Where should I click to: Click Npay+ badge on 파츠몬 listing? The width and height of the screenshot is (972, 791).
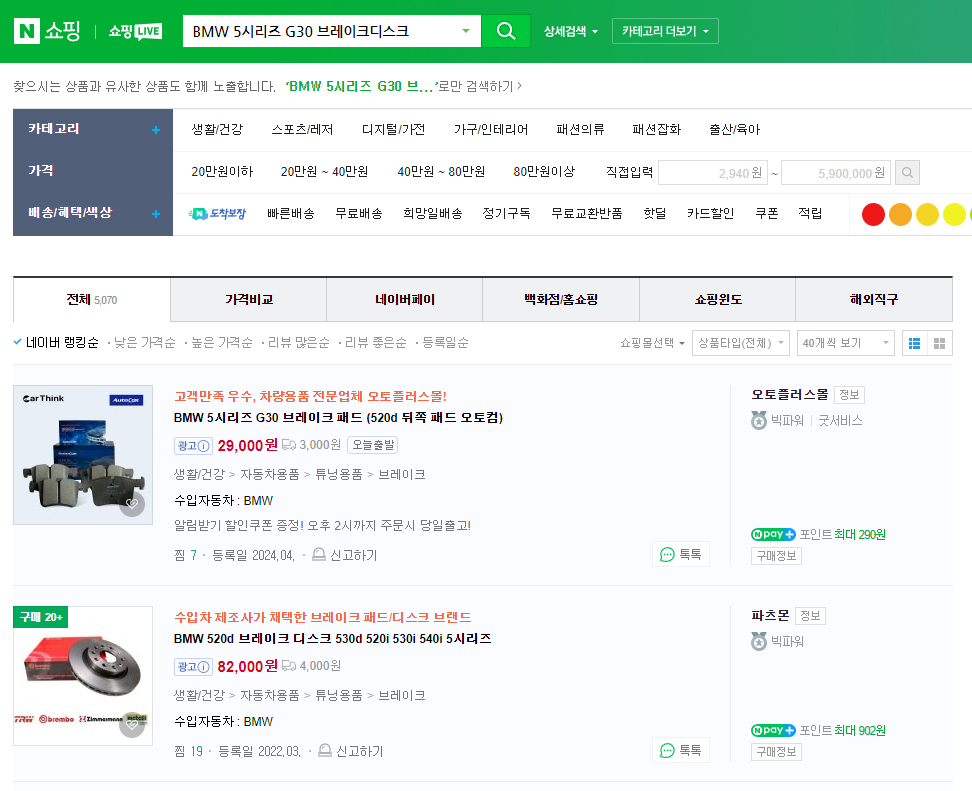(773, 730)
